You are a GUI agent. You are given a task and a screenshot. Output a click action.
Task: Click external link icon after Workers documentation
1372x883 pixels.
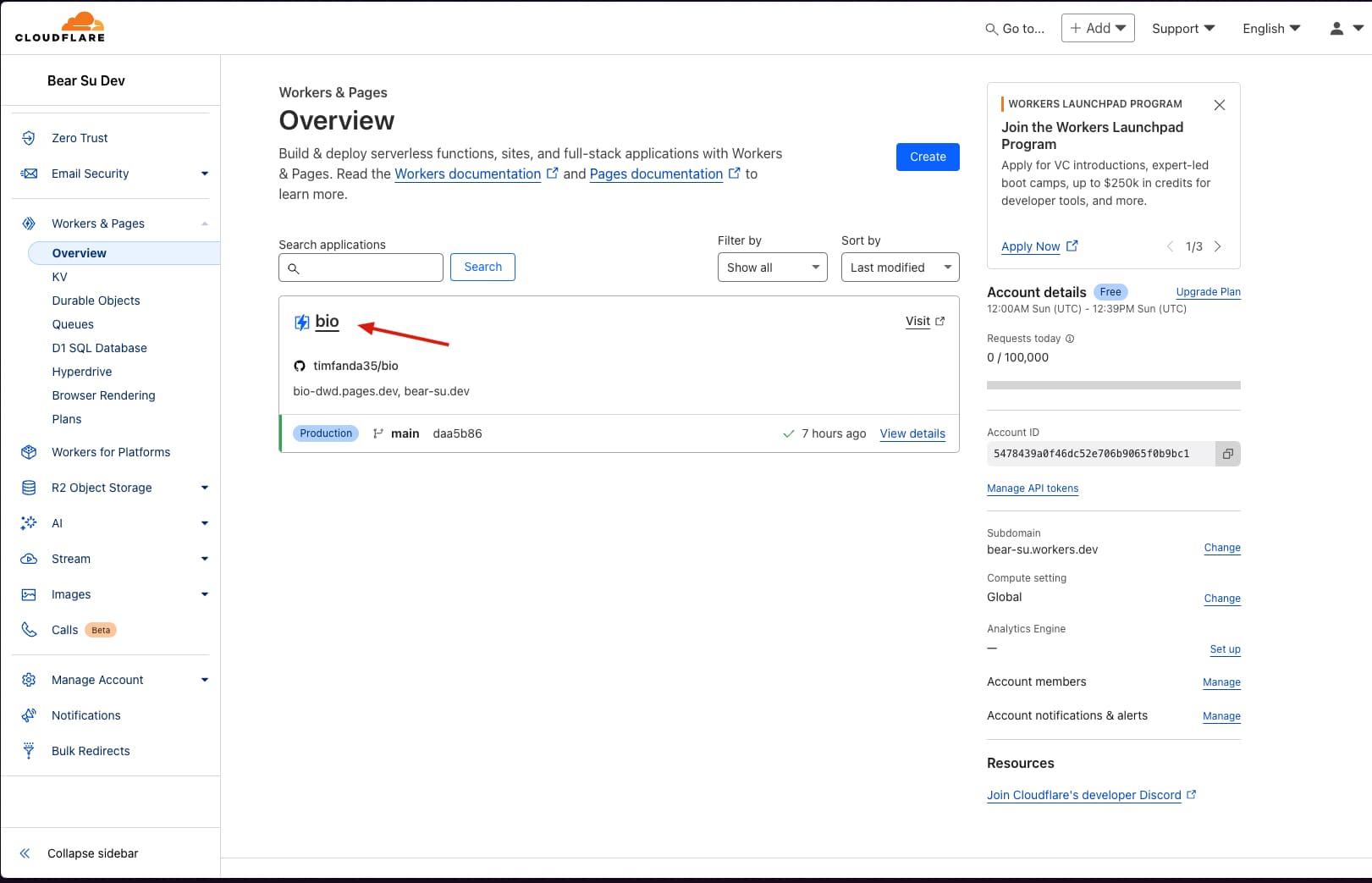553,173
